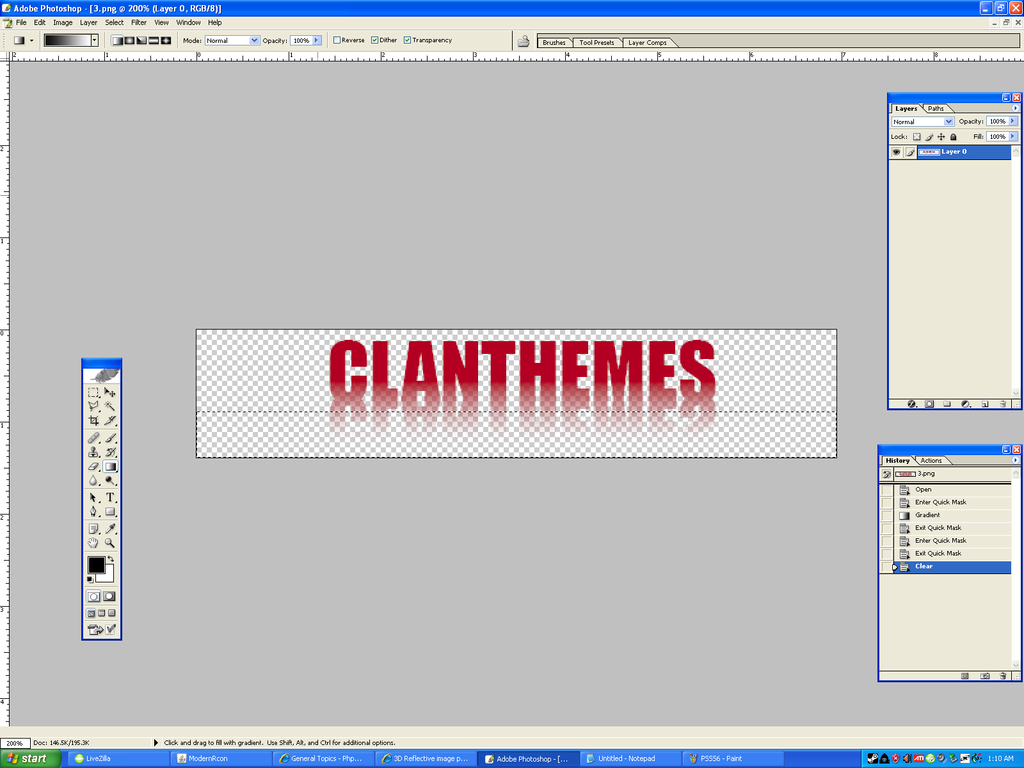
Task: Open the Brushes palette tab
Action: click(x=554, y=42)
